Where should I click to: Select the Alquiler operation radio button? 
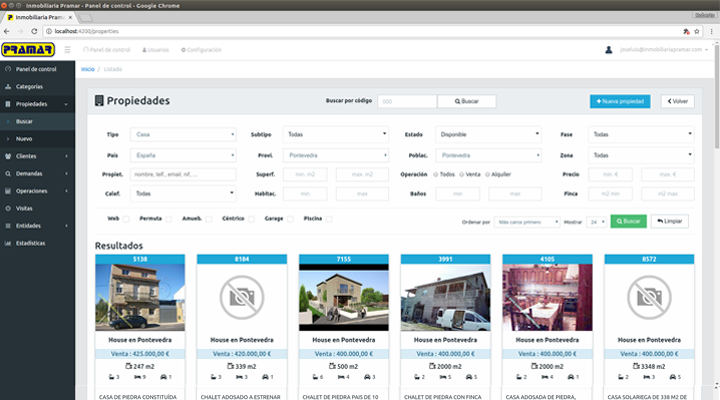click(488, 175)
